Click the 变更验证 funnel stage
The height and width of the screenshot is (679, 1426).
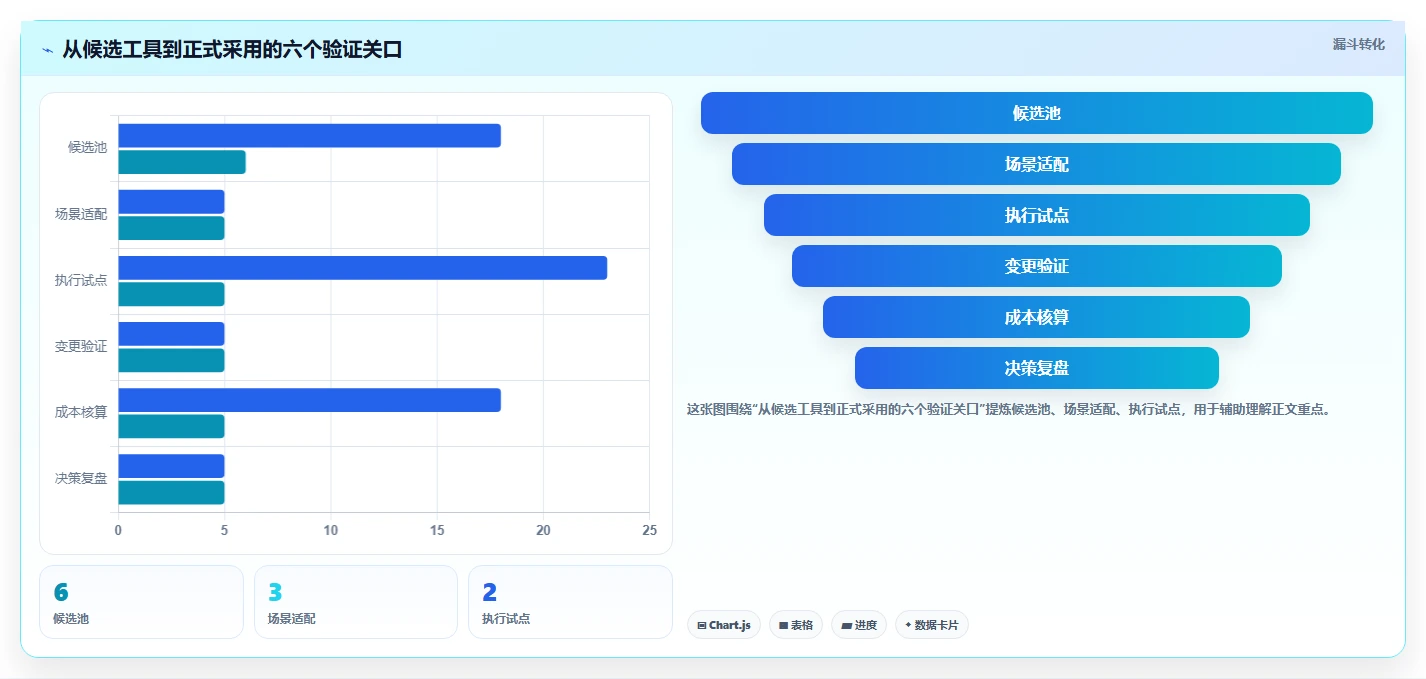1036,266
